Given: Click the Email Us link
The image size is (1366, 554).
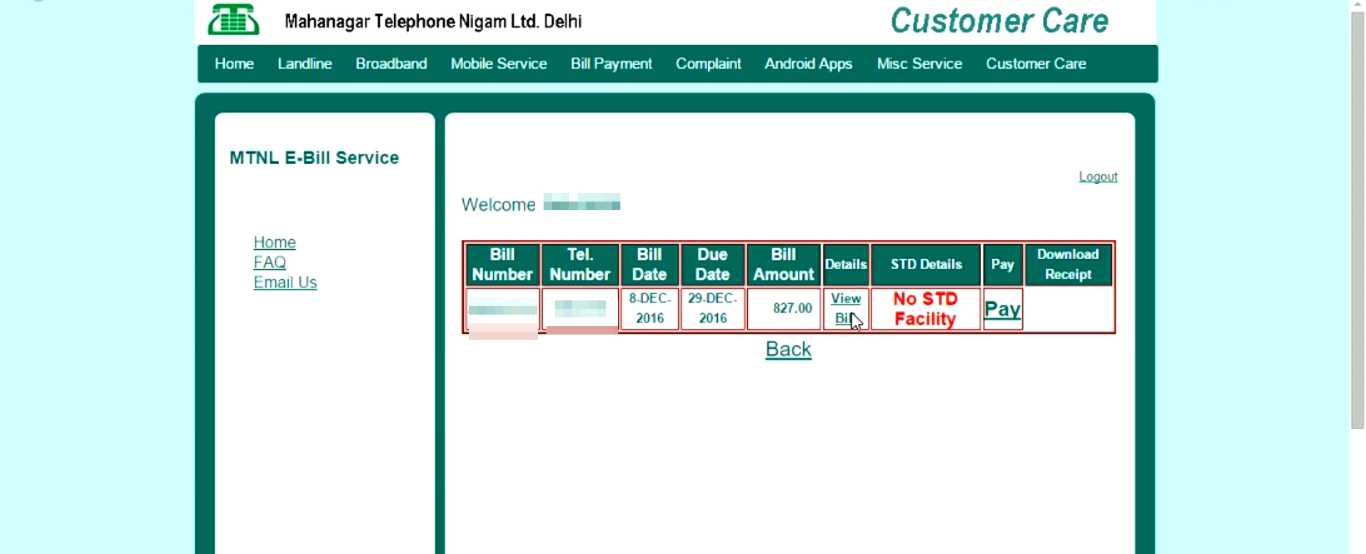Looking at the screenshot, I should coord(285,283).
